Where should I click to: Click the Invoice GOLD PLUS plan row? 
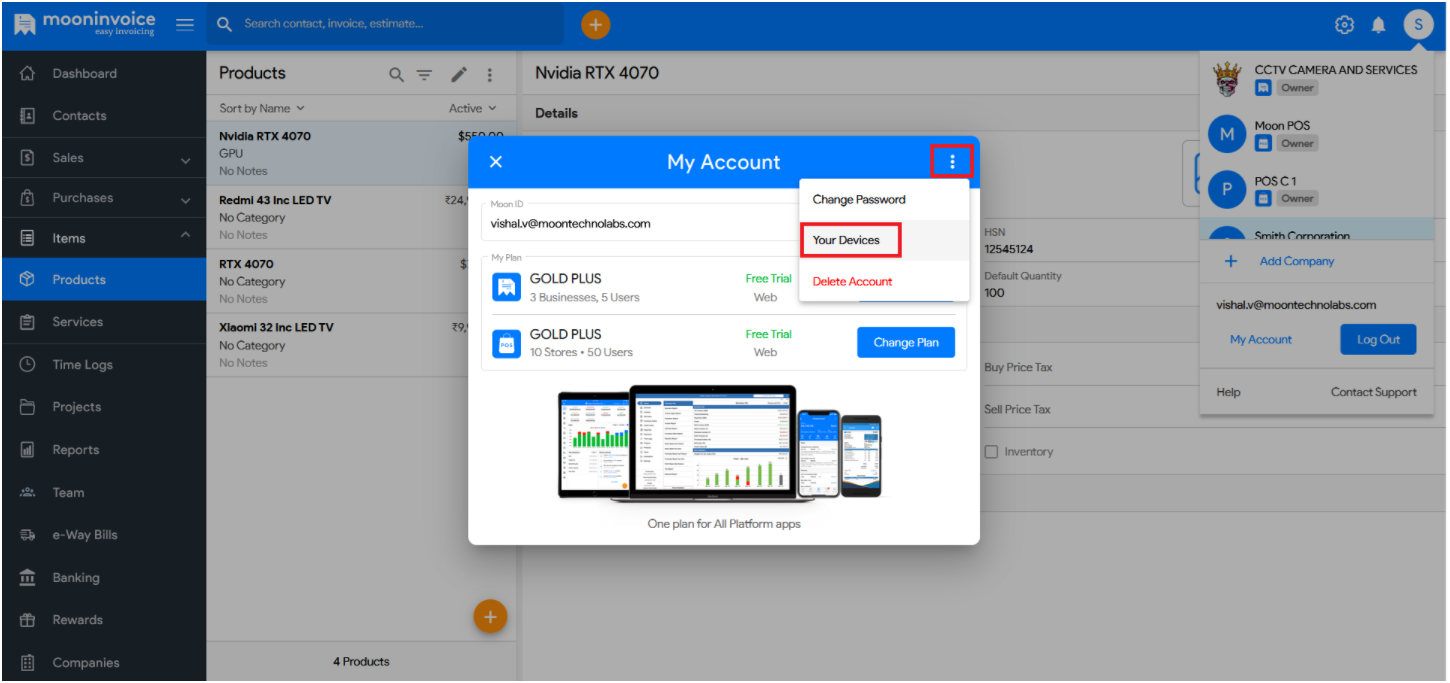click(x=724, y=287)
